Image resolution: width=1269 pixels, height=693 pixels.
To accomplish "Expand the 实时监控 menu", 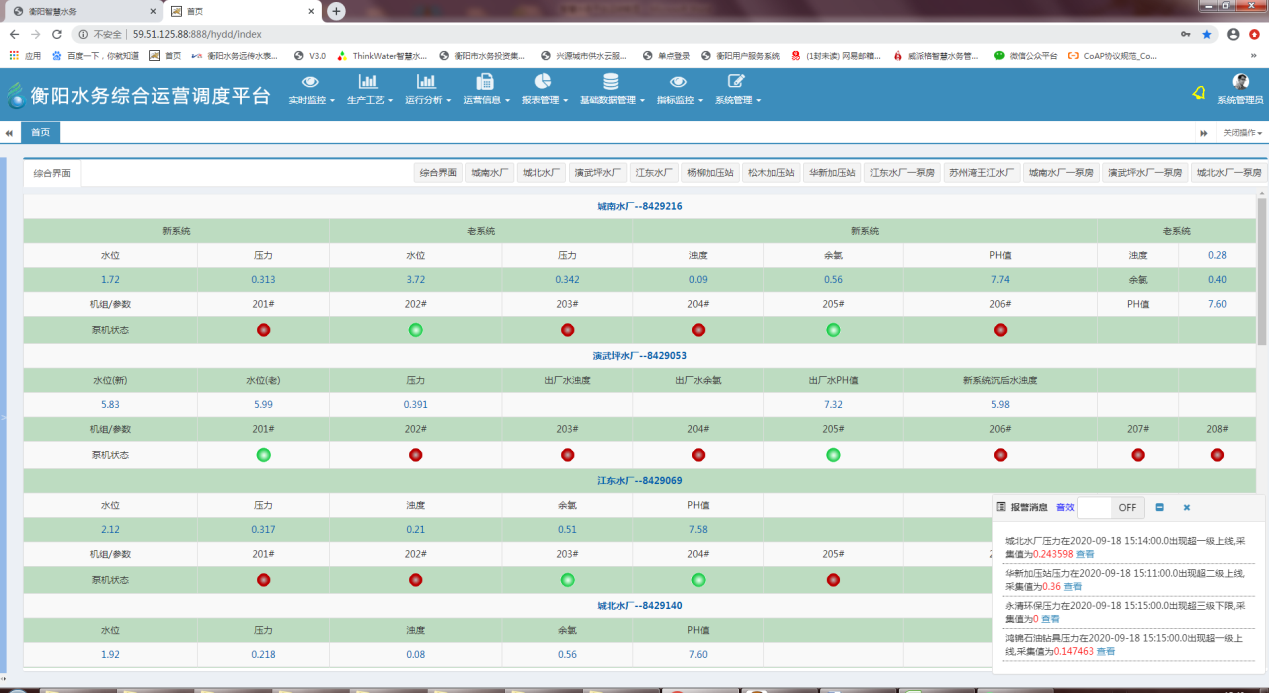I will pyautogui.click(x=311, y=89).
